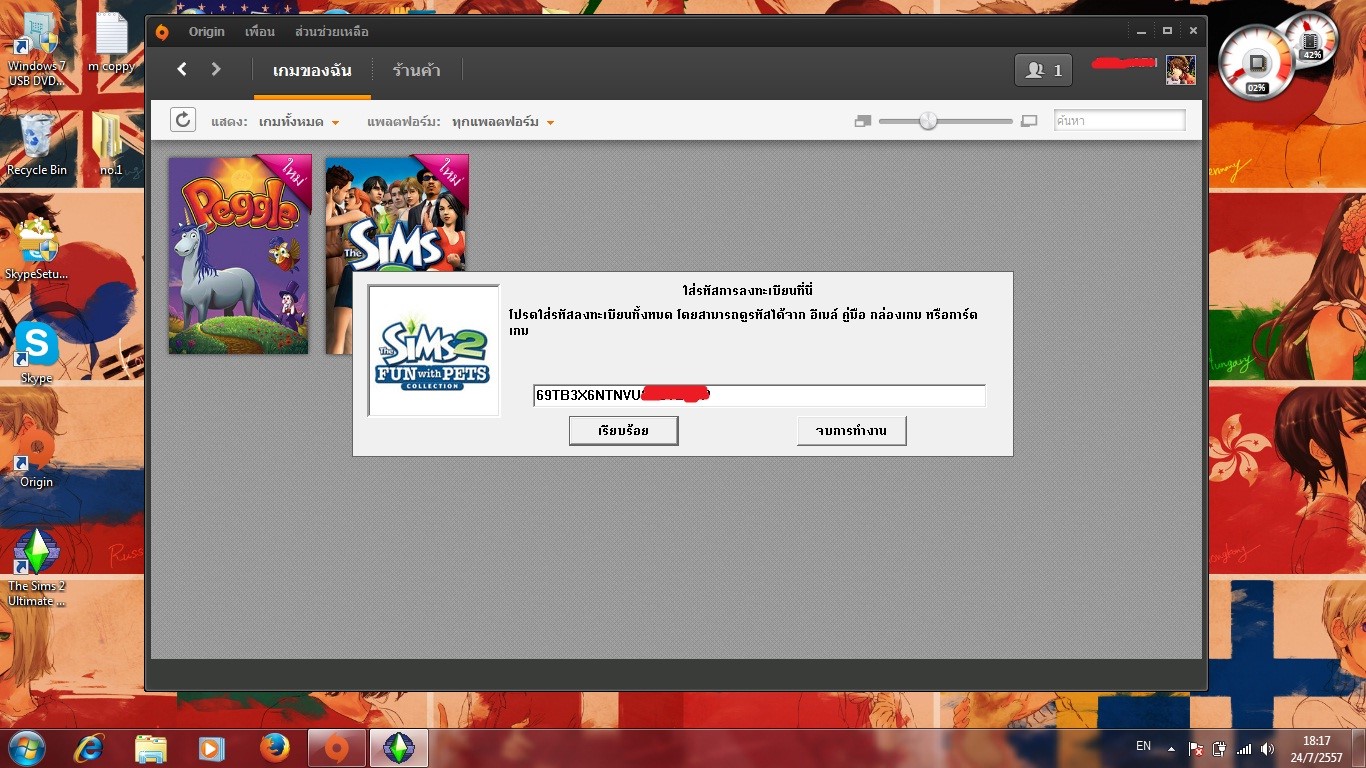Expand the เกมทั้งหมด filter dropdown
The width and height of the screenshot is (1366, 768).
300,122
